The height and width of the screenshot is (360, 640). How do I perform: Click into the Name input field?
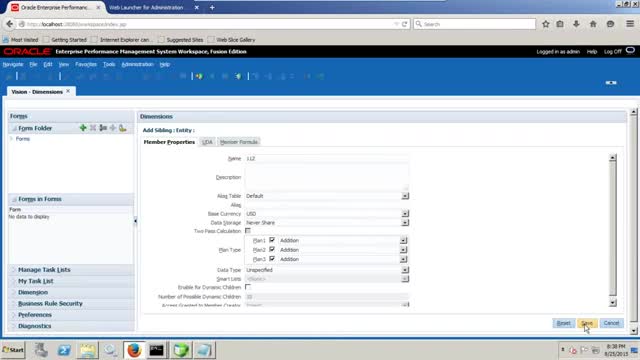coord(327,158)
